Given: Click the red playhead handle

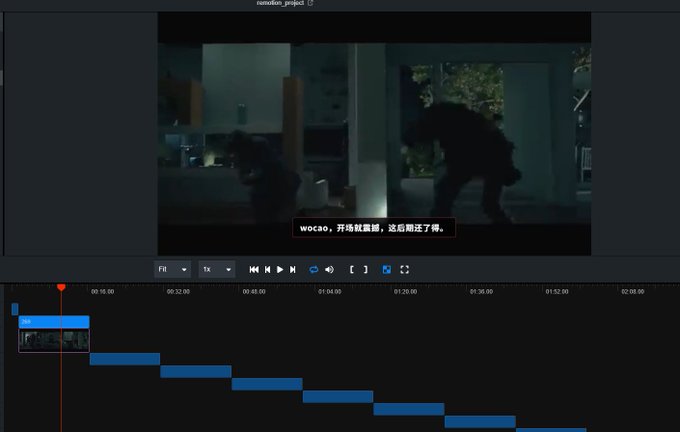Looking at the screenshot, I should tap(61, 287).
